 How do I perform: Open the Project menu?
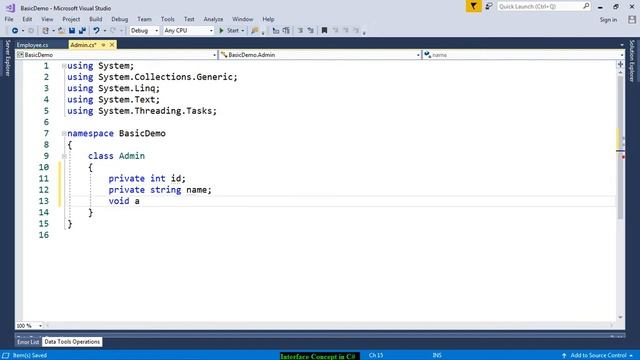pos(71,19)
